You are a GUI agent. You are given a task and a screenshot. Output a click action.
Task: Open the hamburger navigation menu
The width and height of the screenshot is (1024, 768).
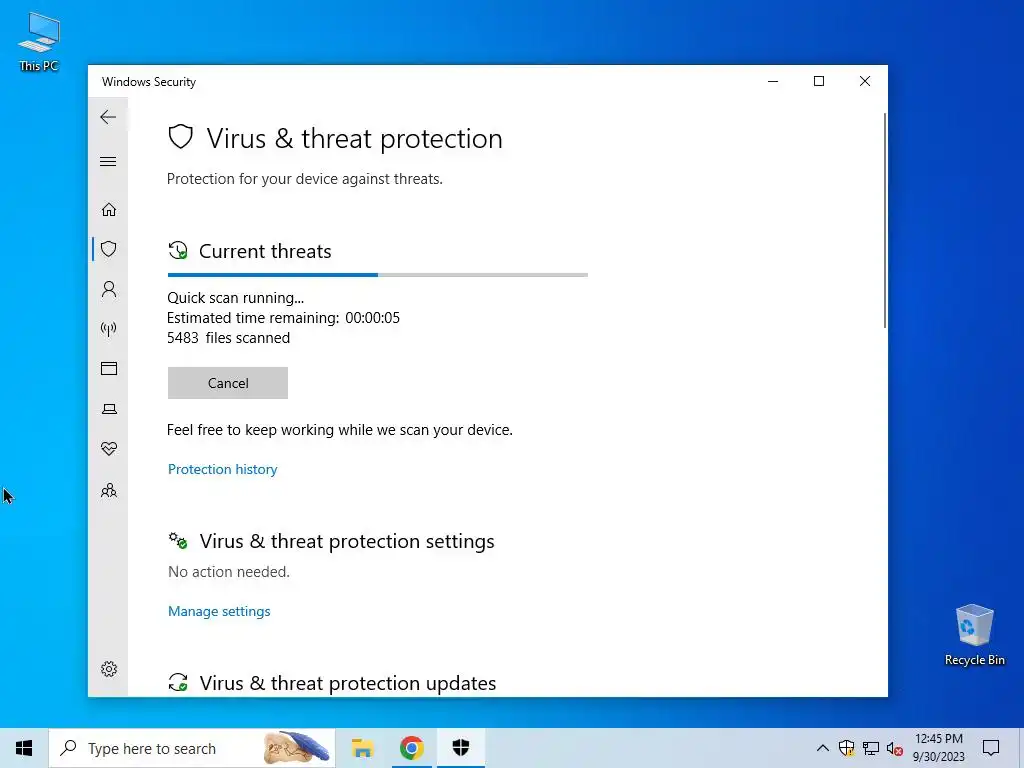[x=108, y=161]
